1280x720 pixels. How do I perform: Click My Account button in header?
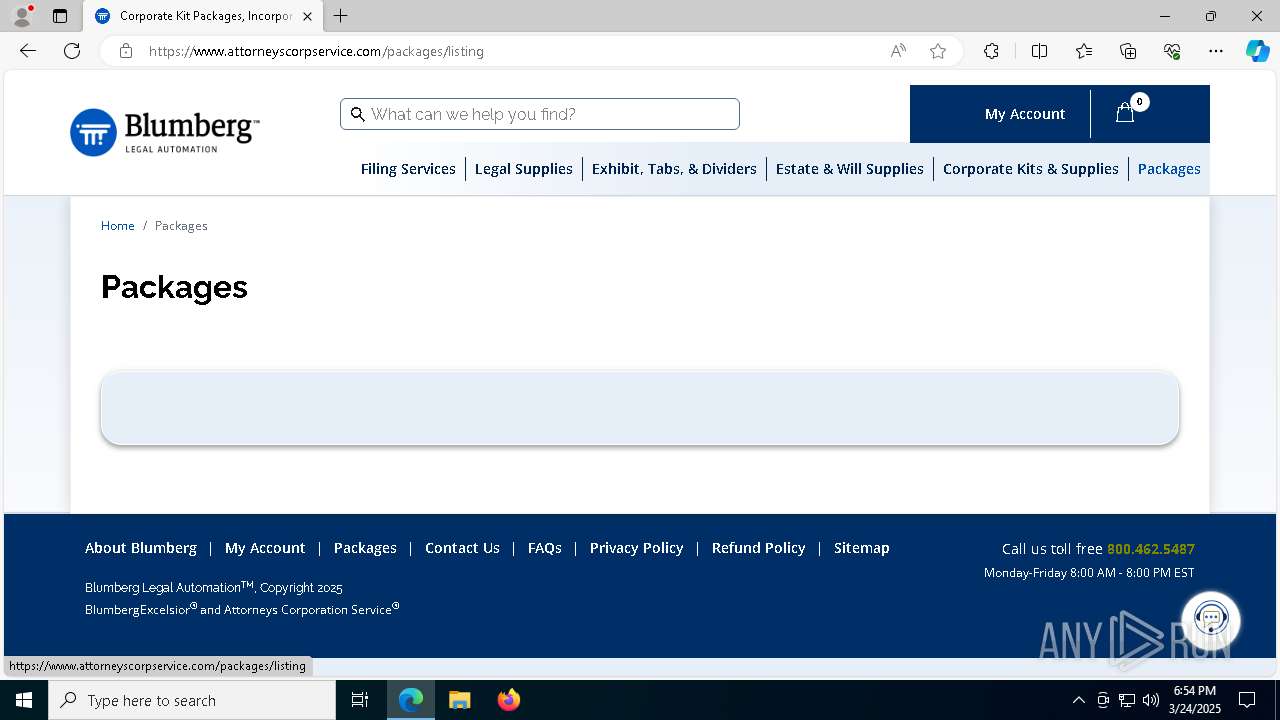1025,114
